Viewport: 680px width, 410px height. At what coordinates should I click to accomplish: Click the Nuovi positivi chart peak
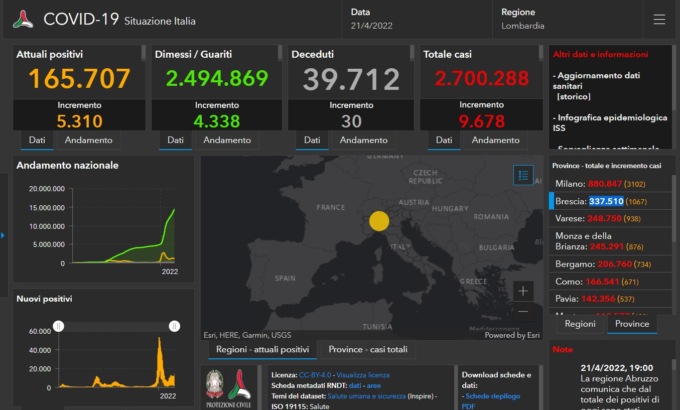[160, 339]
